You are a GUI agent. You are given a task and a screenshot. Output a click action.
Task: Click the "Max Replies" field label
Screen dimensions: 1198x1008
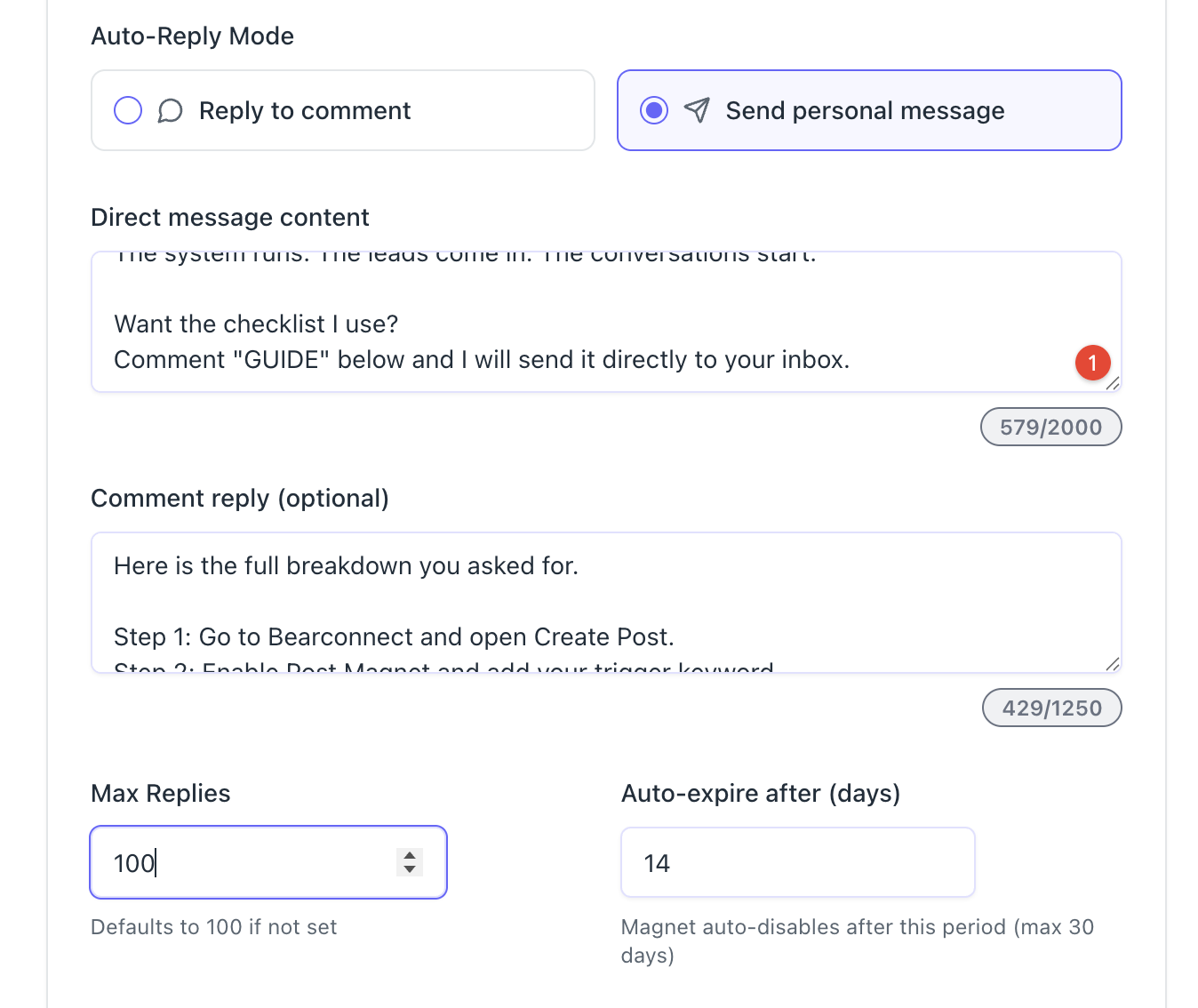coord(161,794)
